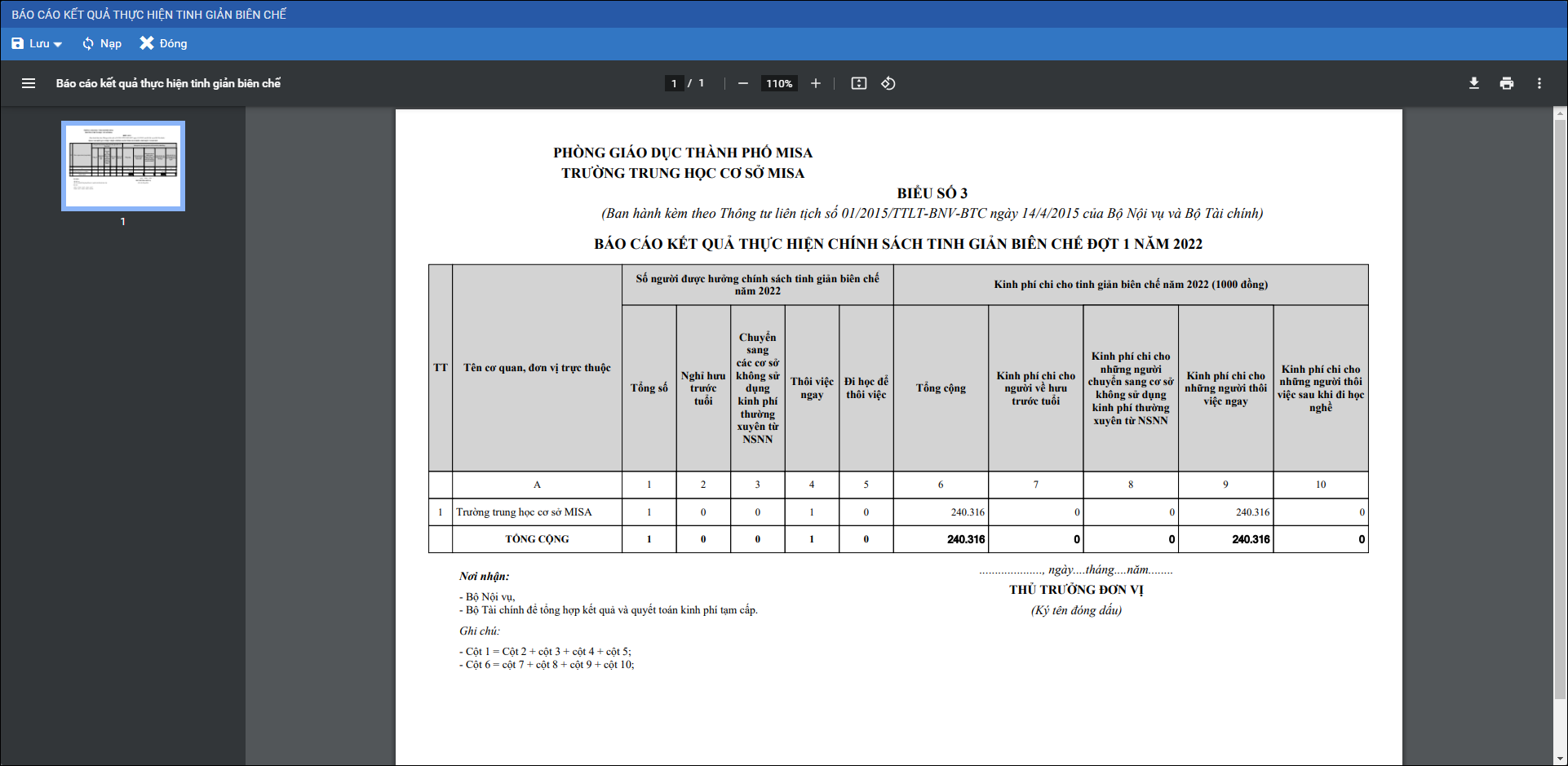Click the Nạp reload button
The image size is (1568, 766).
click(x=102, y=43)
